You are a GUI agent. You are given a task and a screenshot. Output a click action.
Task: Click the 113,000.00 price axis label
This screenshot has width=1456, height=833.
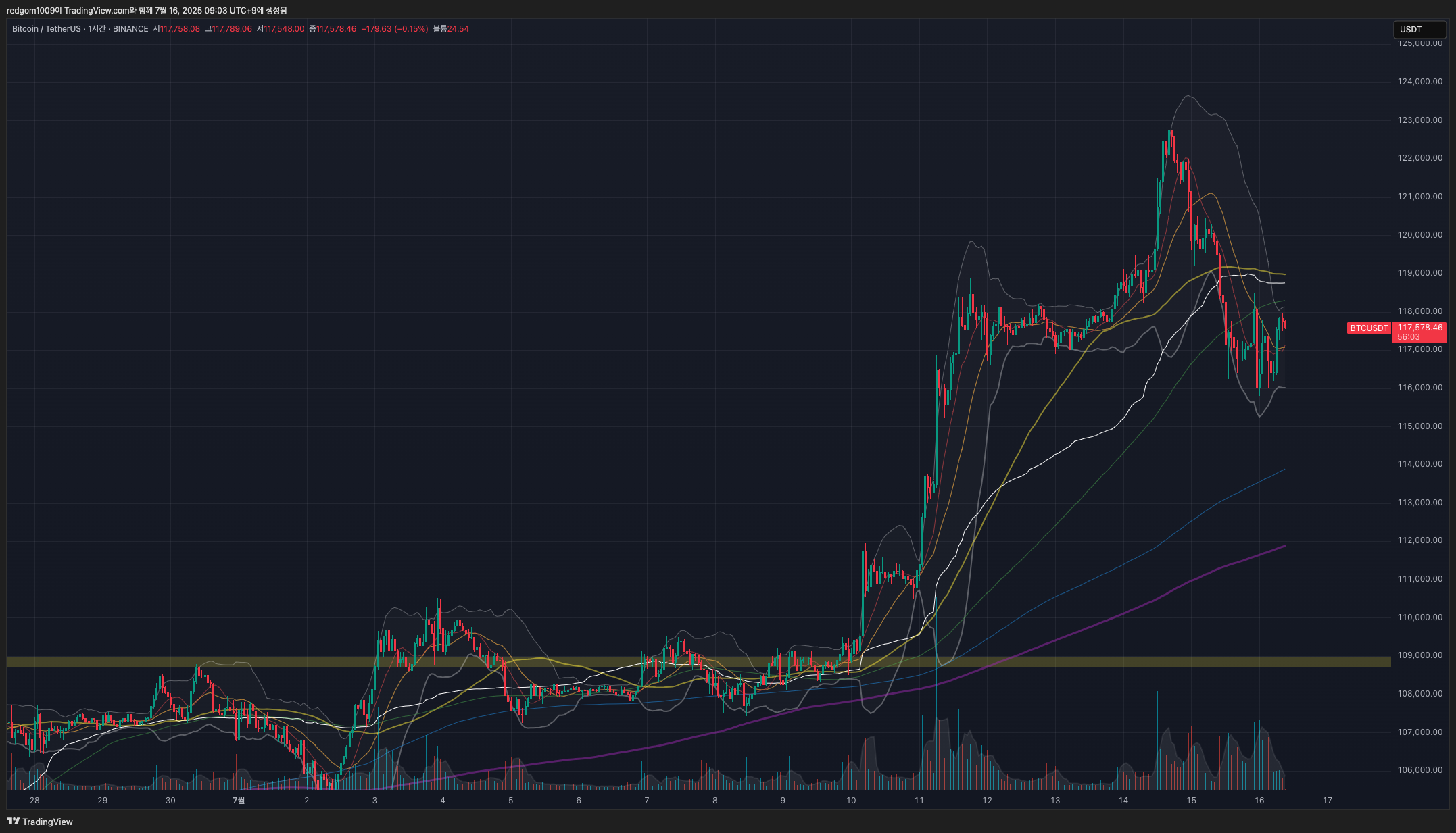1420,503
